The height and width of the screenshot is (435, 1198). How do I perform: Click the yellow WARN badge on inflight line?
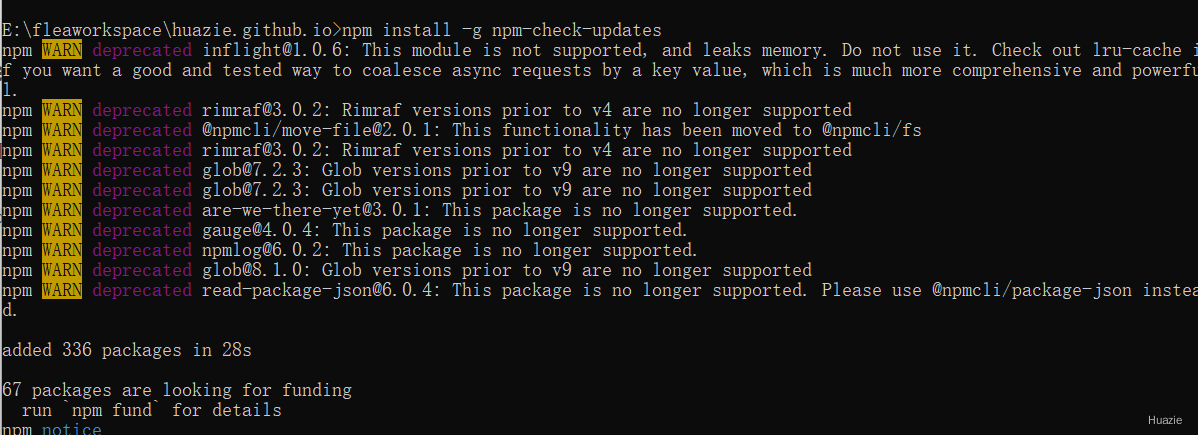pos(62,50)
